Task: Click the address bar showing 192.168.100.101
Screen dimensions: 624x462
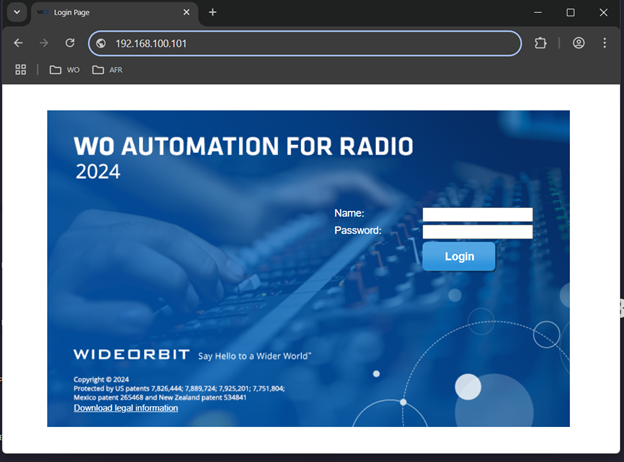Action: coord(300,44)
